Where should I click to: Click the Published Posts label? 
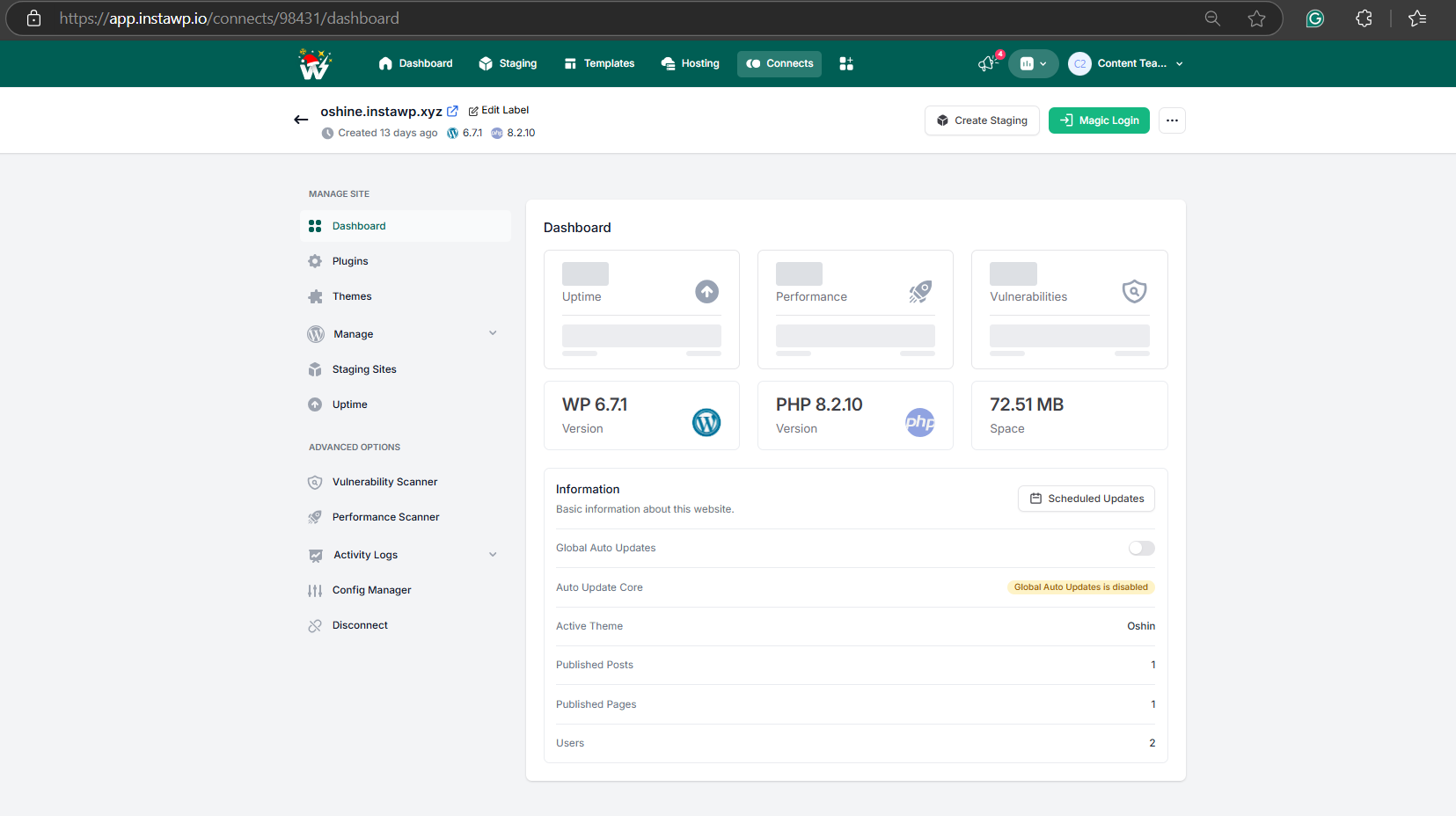click(595, 665)
